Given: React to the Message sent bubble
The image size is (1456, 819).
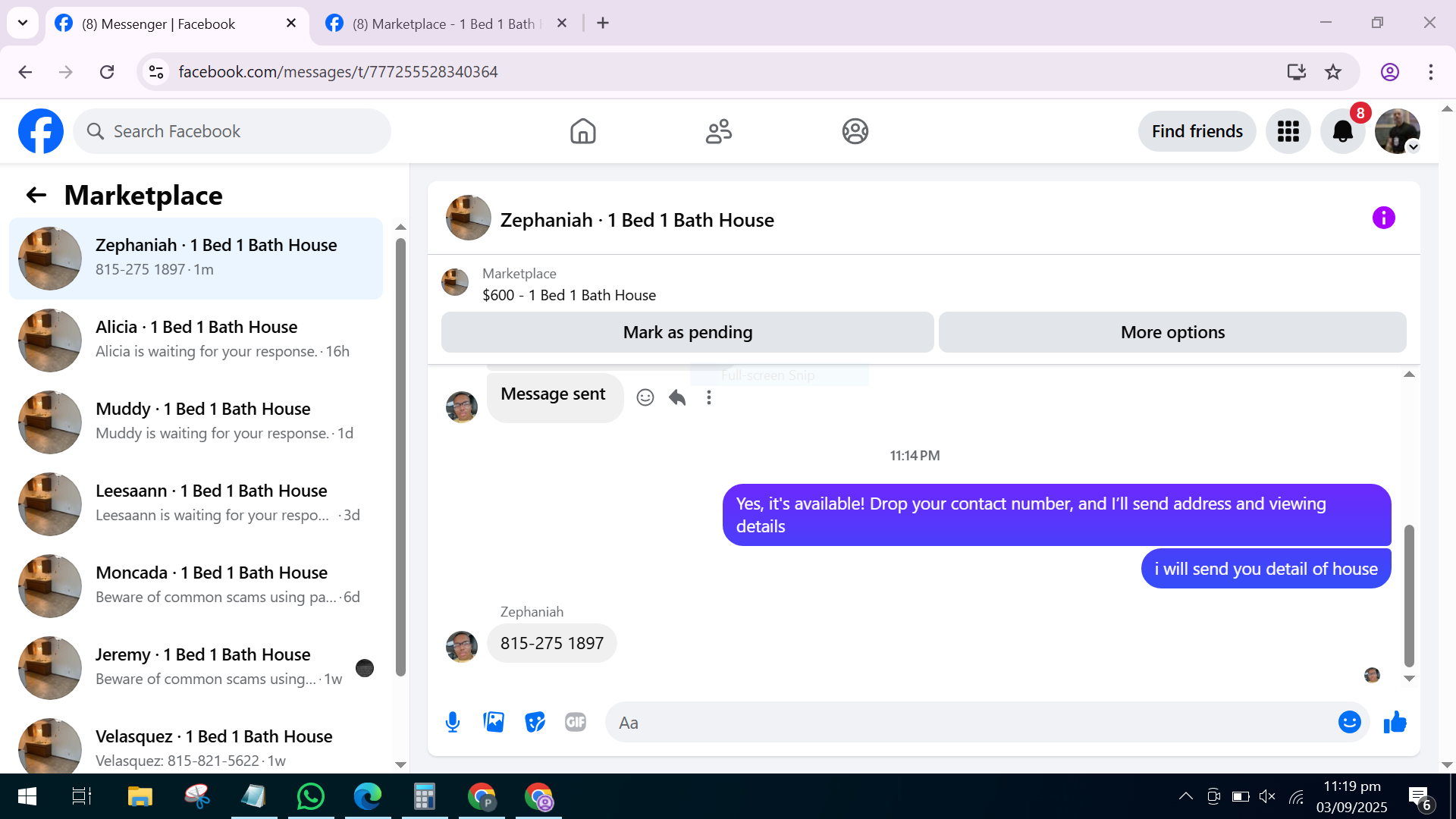Looking at the screenshot, I should point(645,397).
